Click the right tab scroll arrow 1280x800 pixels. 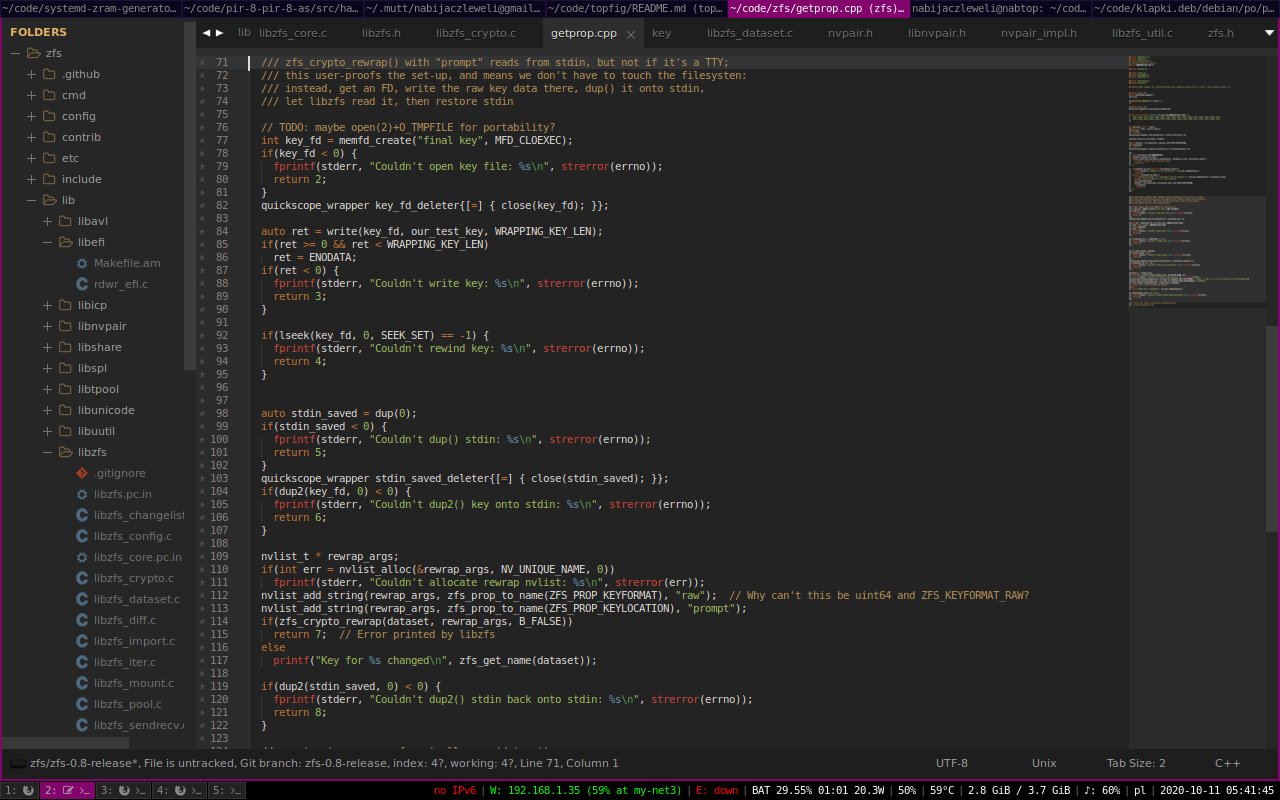(x=220, y=33)
